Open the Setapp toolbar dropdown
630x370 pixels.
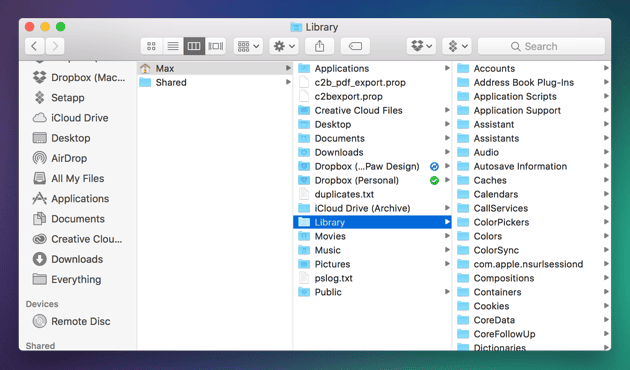click(457, 46)
